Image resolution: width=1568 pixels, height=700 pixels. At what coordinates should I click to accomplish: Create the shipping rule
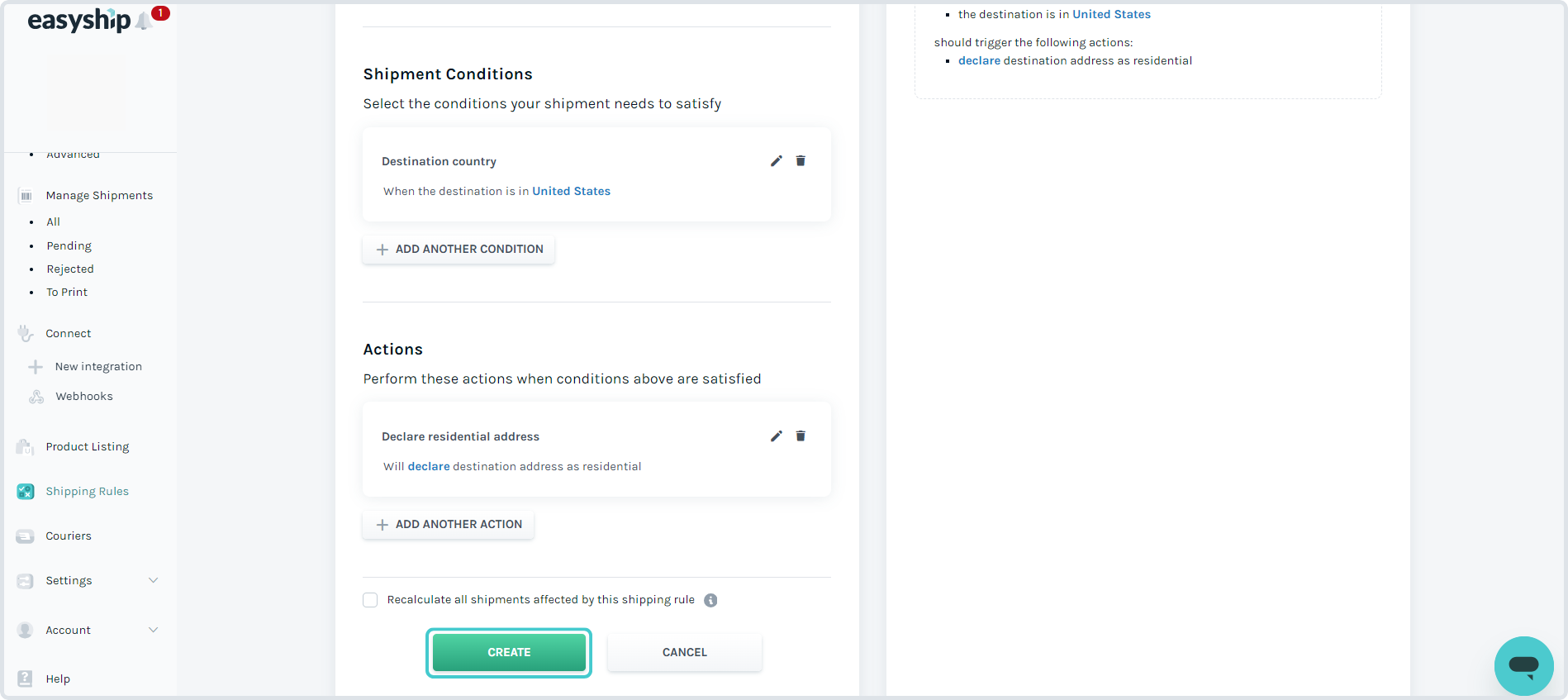509,653
